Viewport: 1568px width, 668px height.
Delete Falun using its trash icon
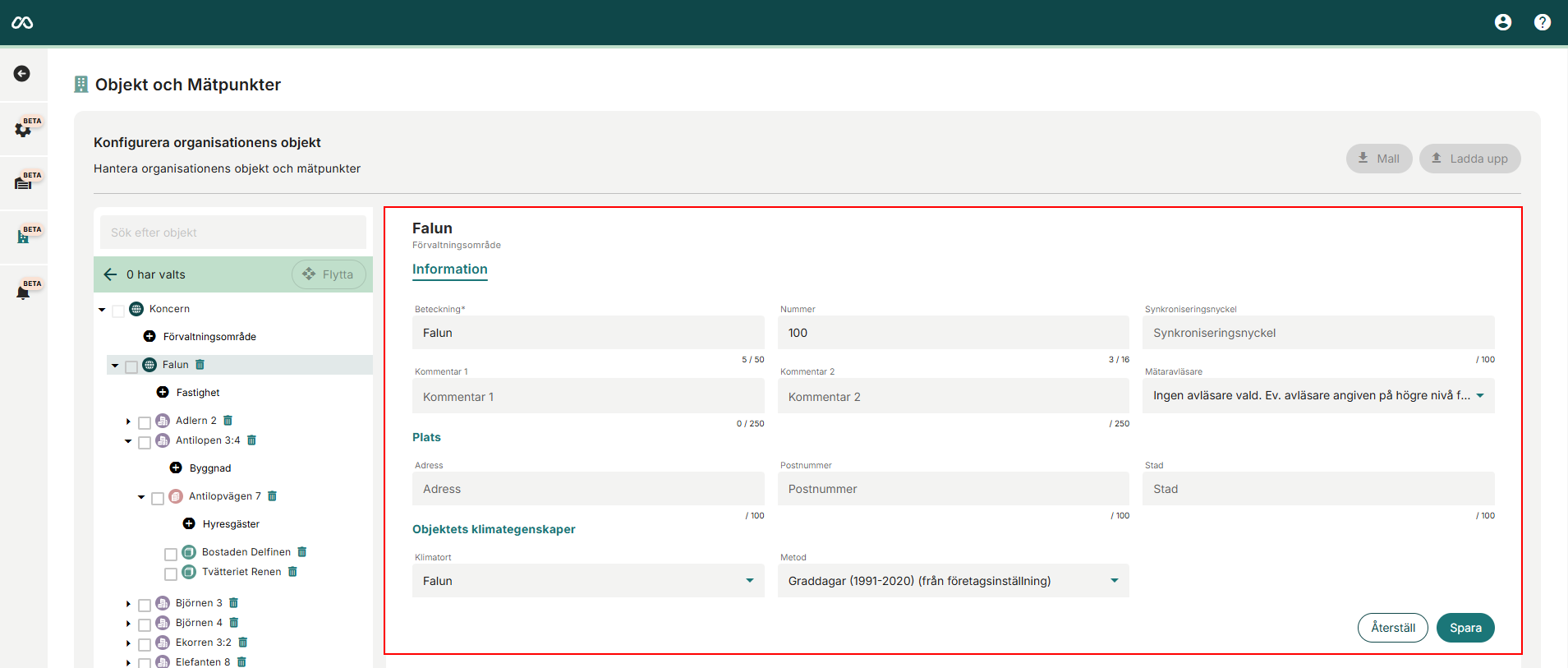(200, 365)
